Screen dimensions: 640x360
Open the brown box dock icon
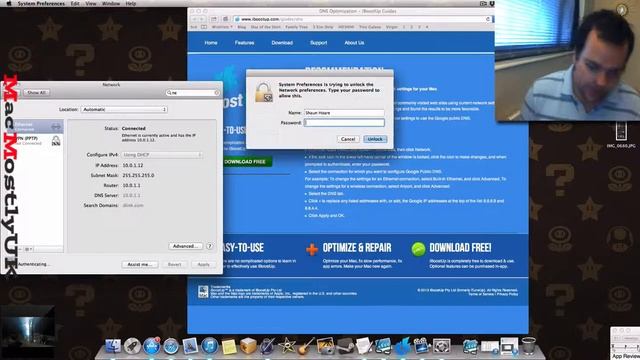pos(248,346)
